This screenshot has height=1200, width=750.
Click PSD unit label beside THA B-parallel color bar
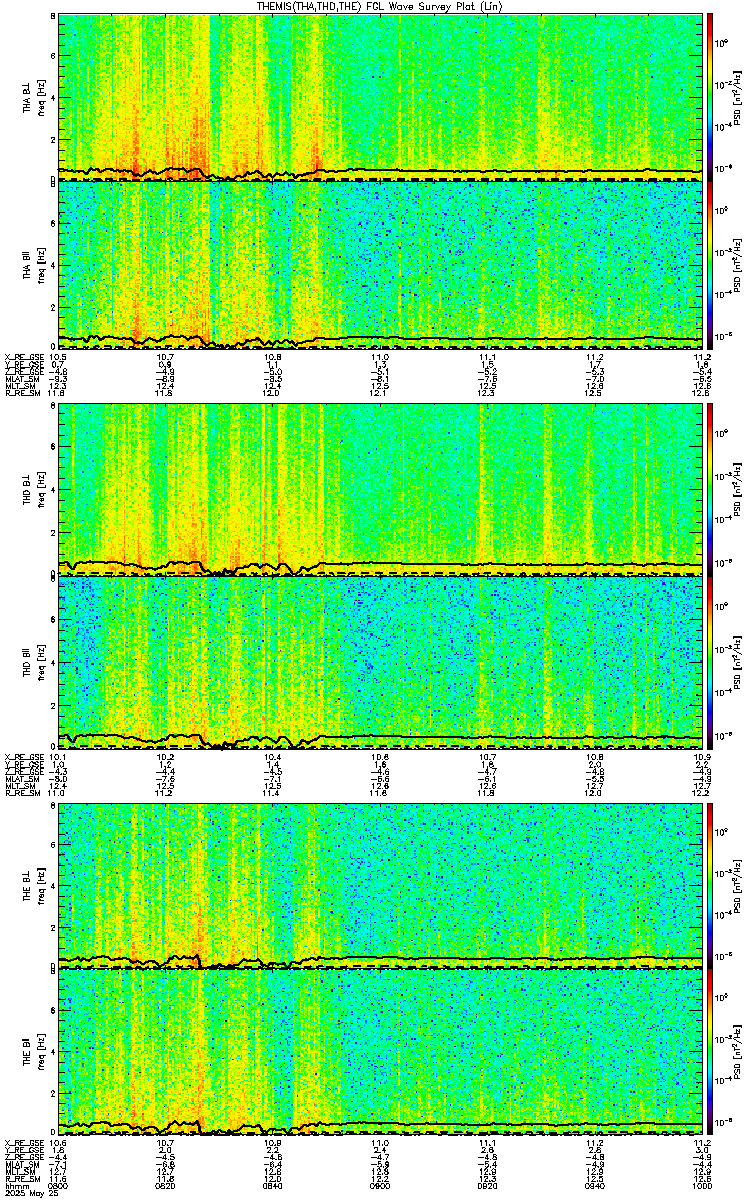736,265
